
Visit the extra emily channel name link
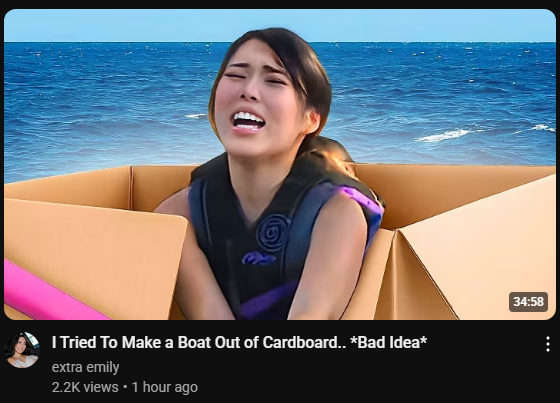[x=85, y=367]
